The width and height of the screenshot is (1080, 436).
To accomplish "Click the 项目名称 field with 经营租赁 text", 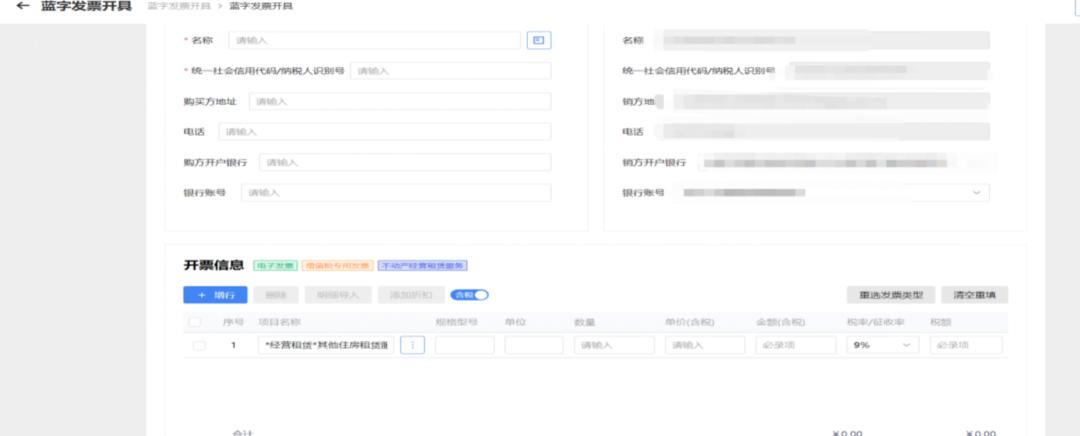I will [x=326, y=345].
